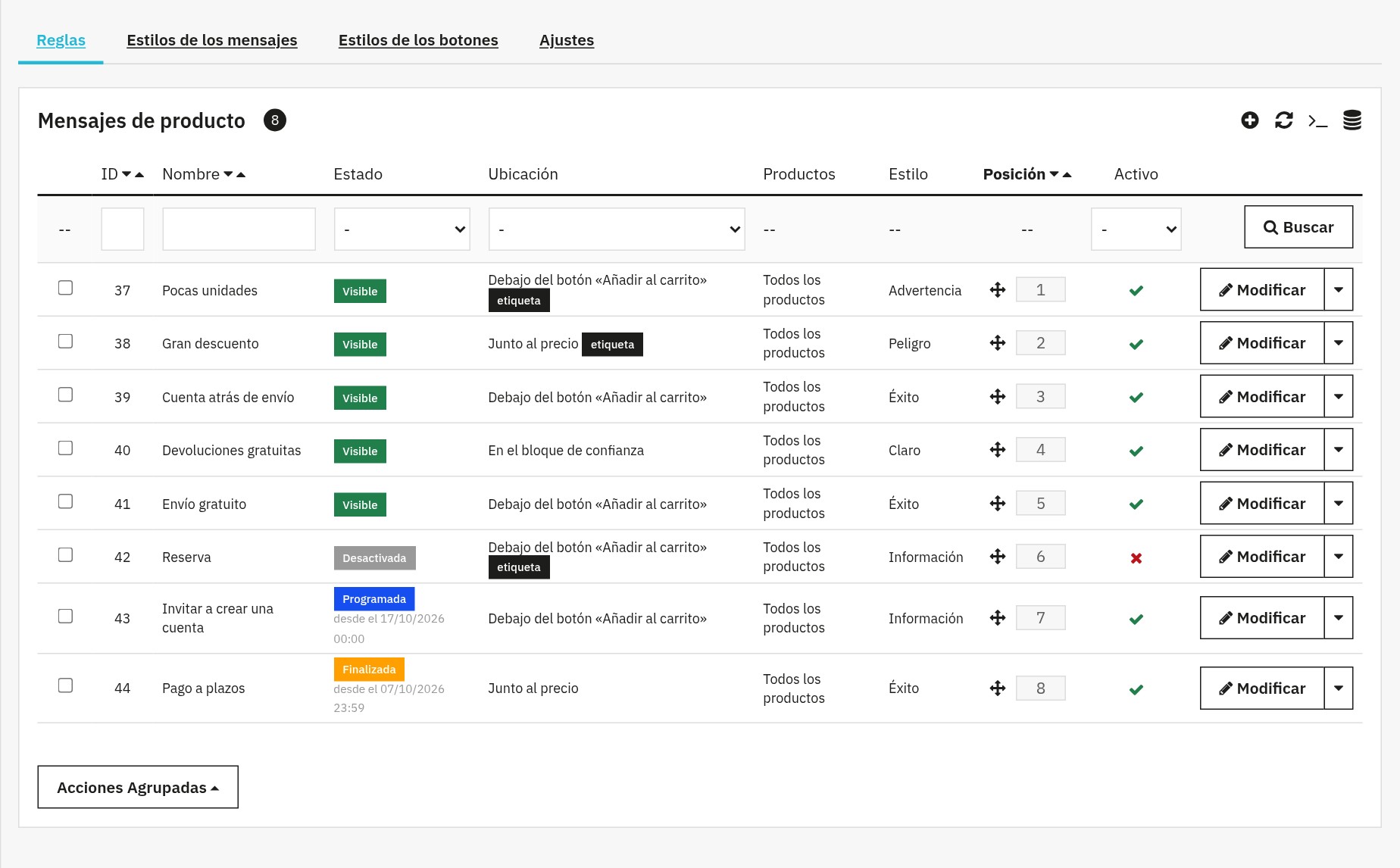This screenshot has width=1400, height=868.
Task: Expand actions arrow next to Modificar for Pocas unidades
Action: (1339, 289)
